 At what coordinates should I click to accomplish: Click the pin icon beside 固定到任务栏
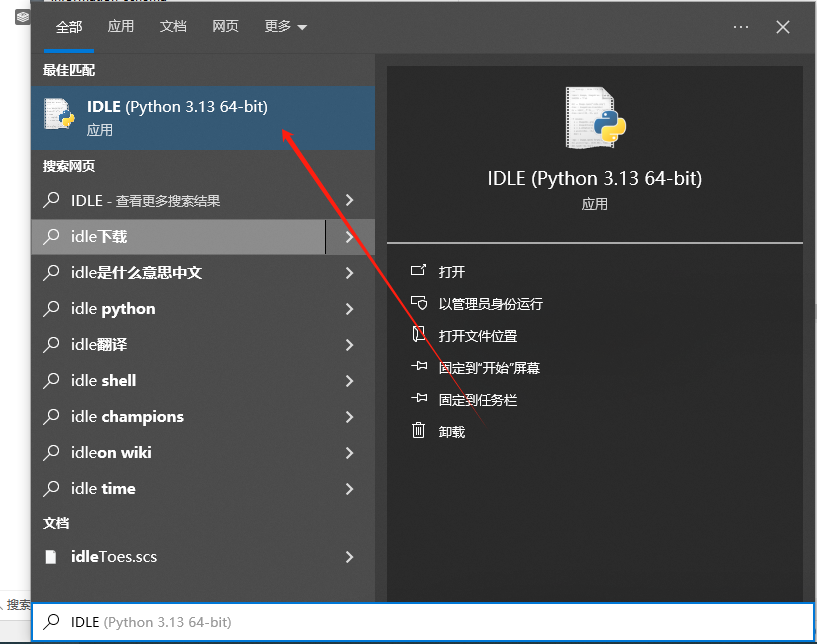tap(419, 399)
